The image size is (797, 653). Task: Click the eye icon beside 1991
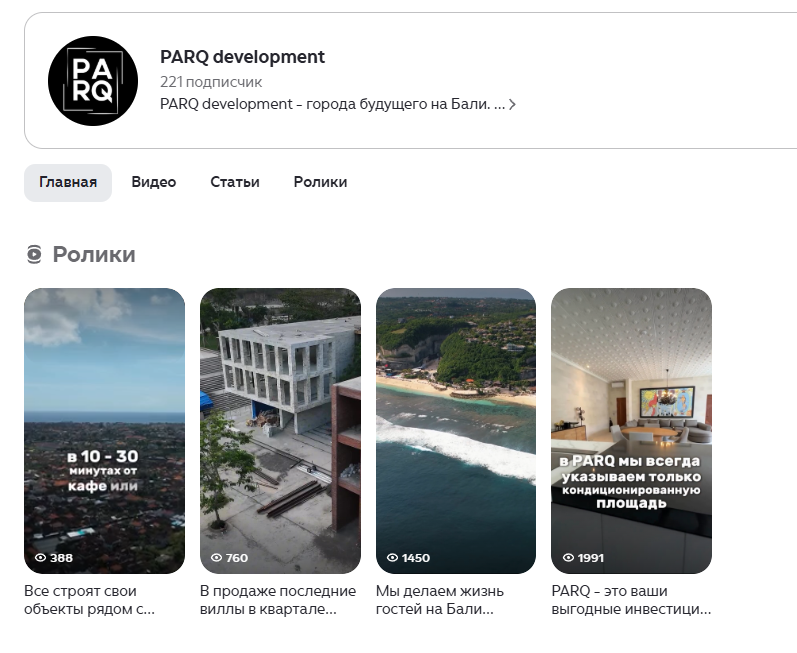[568, 557]
